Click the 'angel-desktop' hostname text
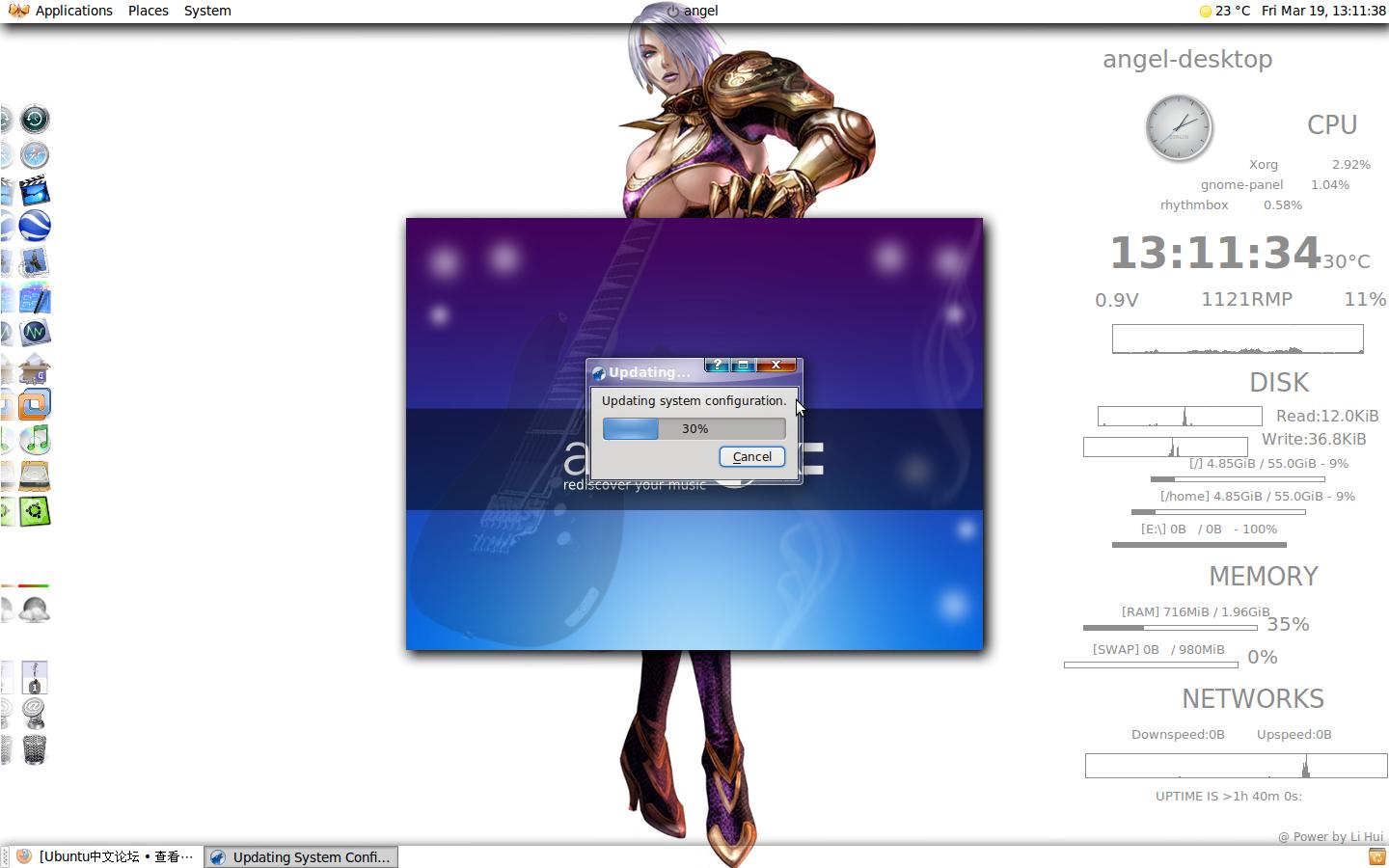The height and width of the screenshot is (868, 1389). (1187, 59)
